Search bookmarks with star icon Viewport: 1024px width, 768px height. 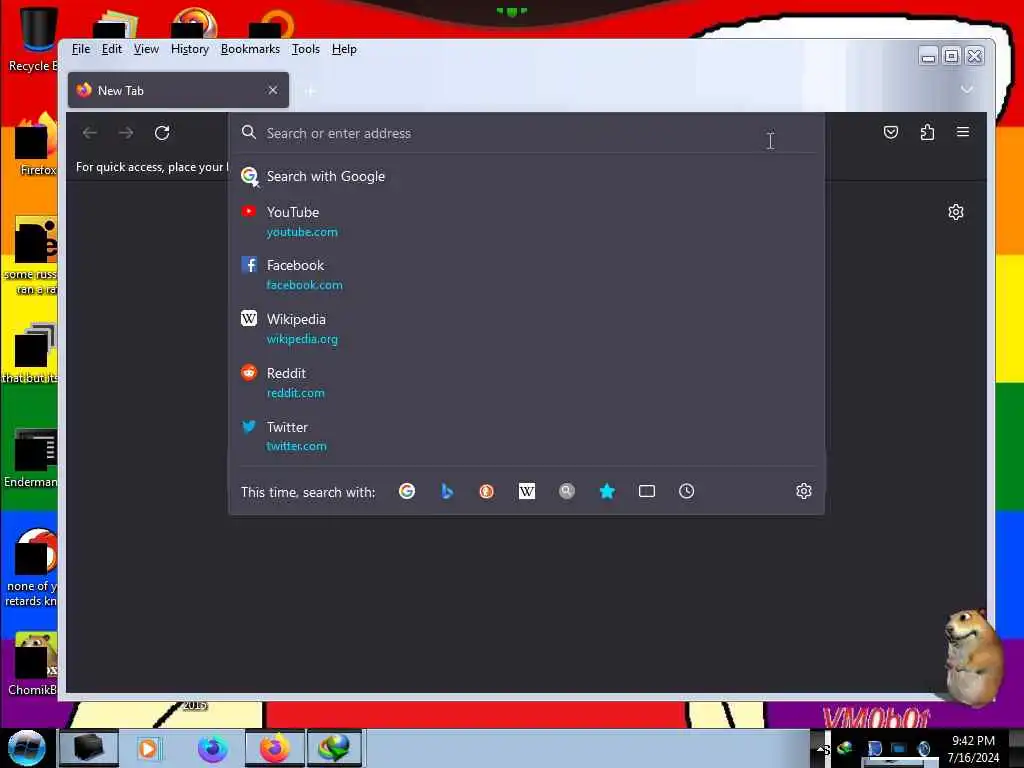607,491
